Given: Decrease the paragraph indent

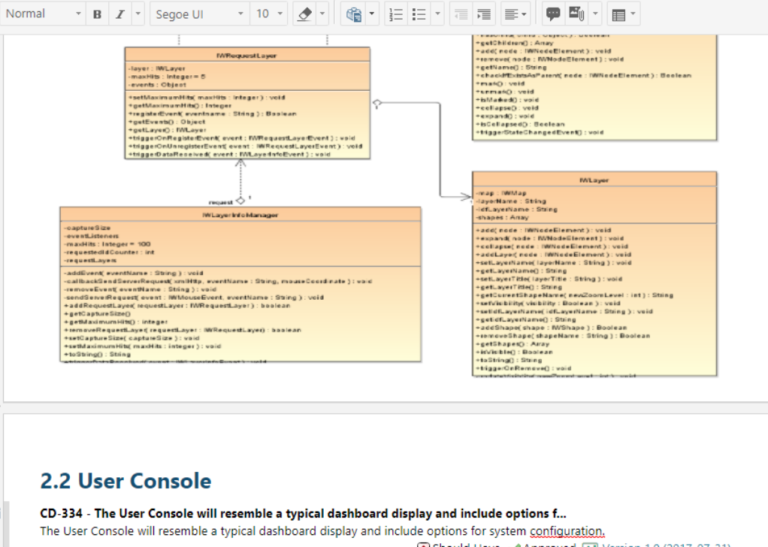Looking at the screenshot, I should (x=460, y=14).
